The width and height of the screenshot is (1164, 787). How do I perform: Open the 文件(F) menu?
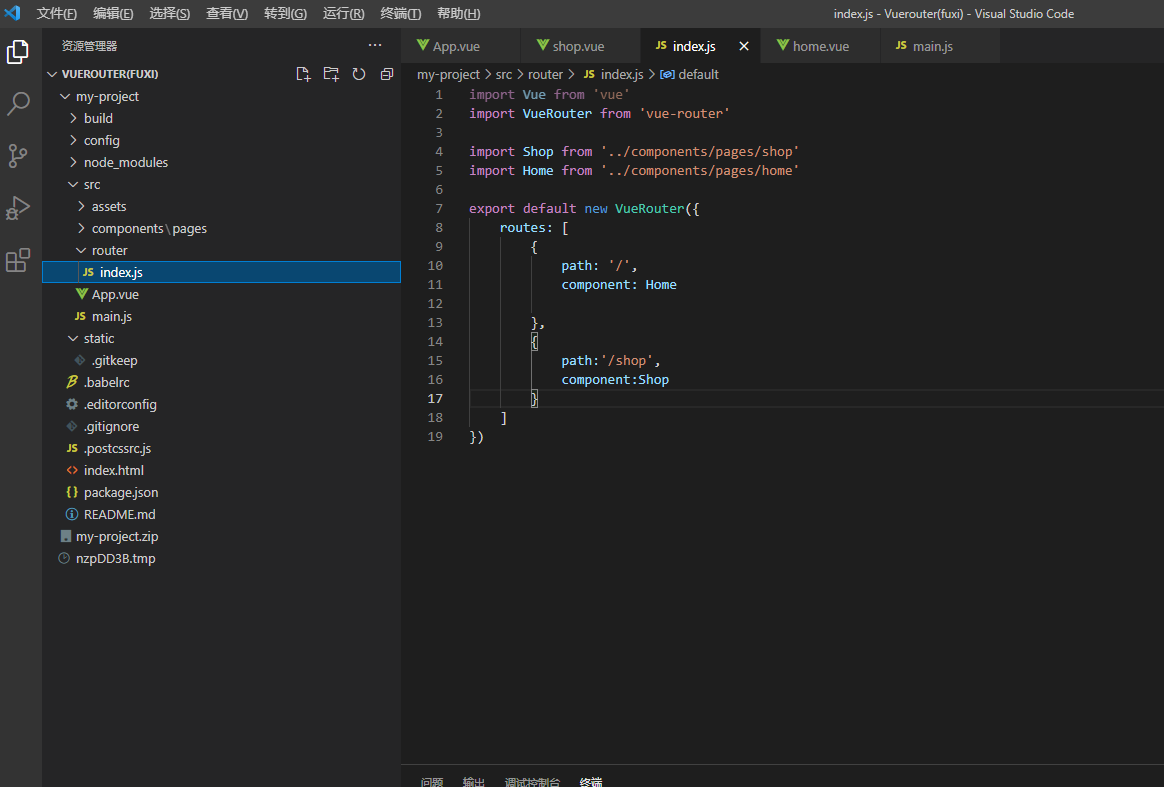point(56,13)
